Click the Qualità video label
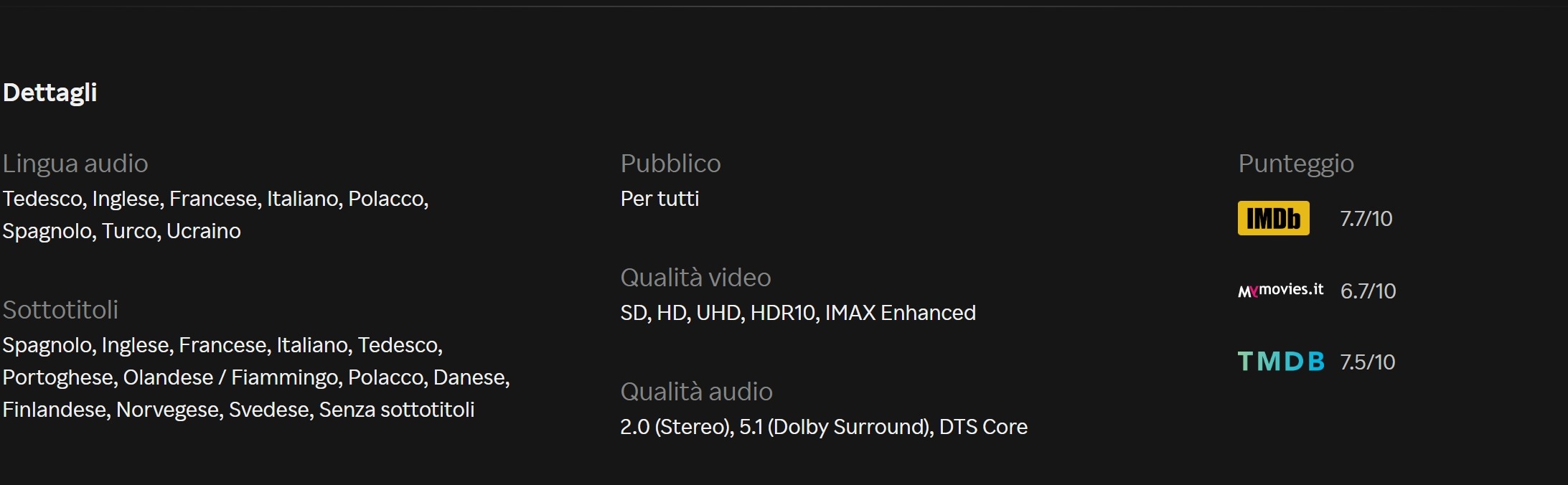Viewport: 1568px width, 485px height. [695, 278]
